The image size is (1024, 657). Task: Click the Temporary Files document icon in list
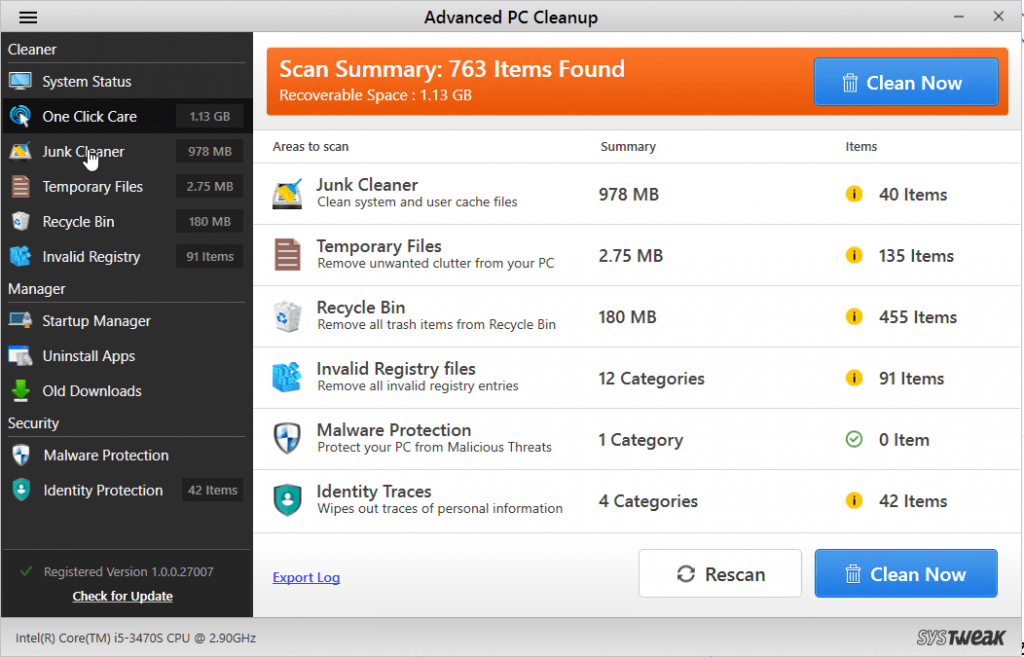point(287,255)
